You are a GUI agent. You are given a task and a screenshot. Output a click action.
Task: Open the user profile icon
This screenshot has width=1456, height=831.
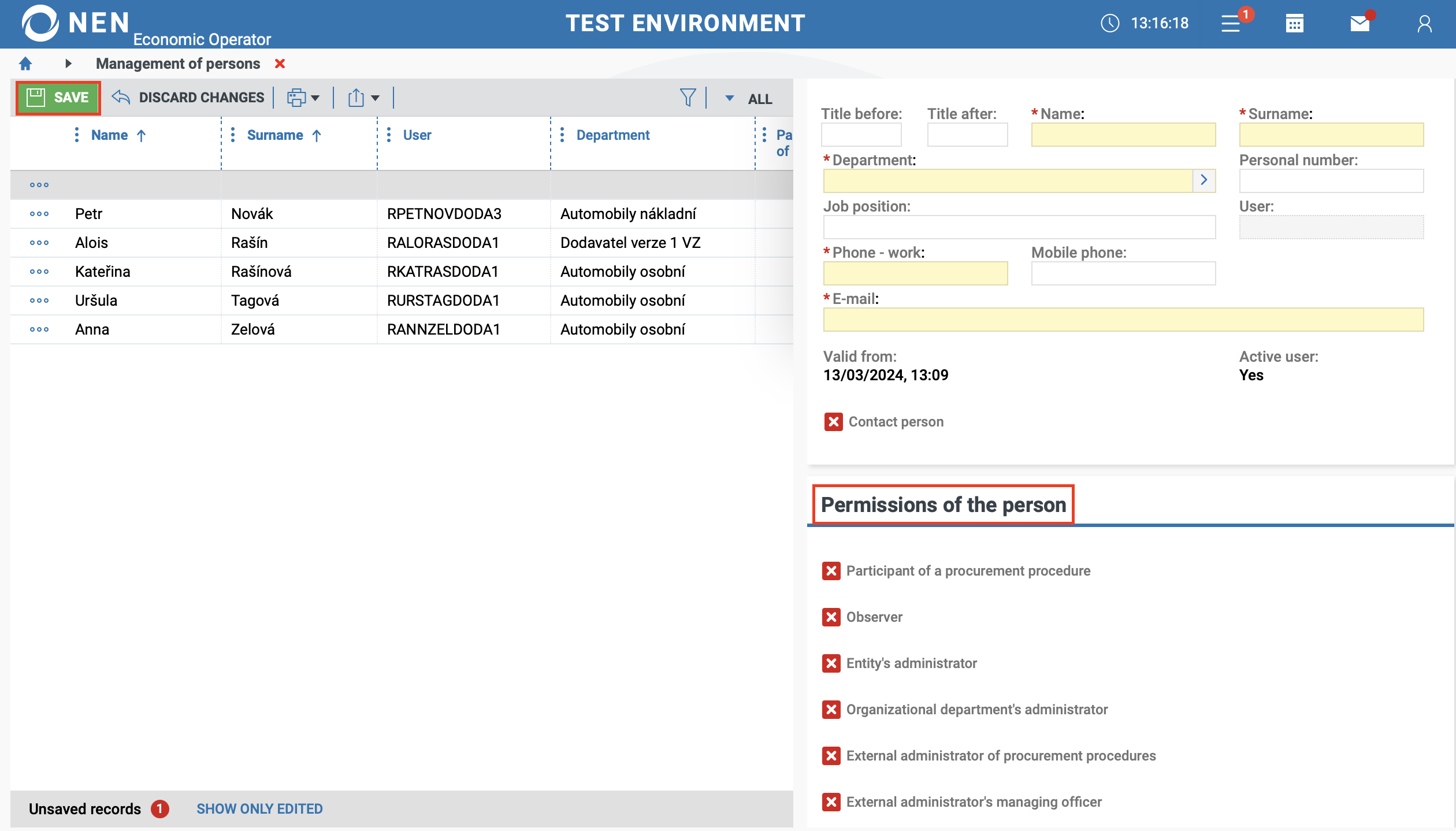tap(1424, 24)
